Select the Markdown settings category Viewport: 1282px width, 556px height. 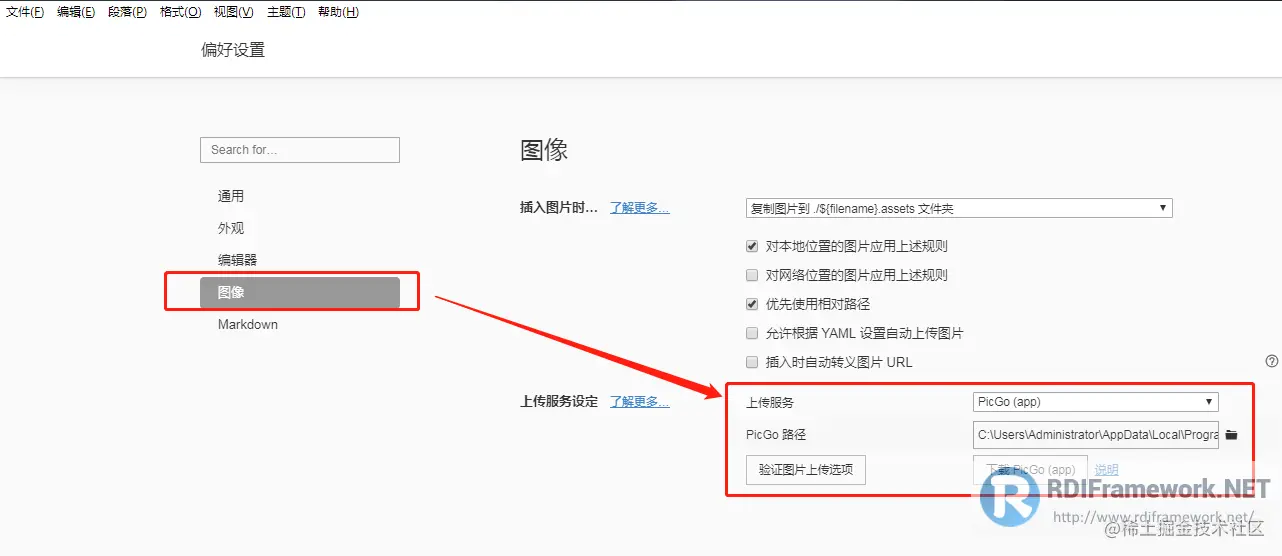[248, 324]
